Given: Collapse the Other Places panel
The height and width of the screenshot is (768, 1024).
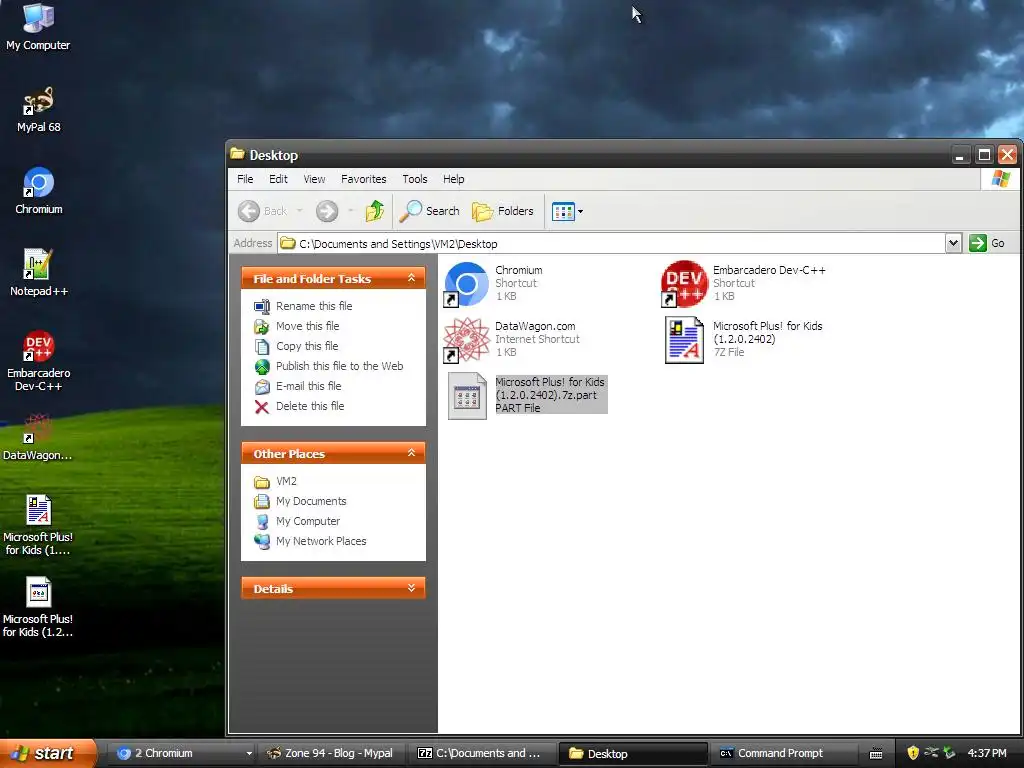Looking at the screenshot, I should point(411,453).
